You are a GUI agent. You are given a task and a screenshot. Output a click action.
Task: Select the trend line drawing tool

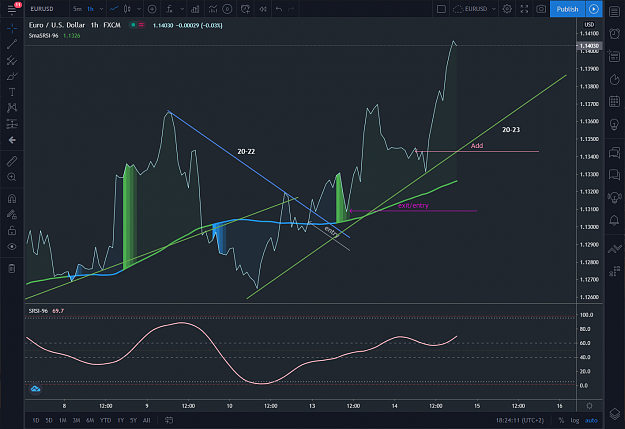coord(12,44)
